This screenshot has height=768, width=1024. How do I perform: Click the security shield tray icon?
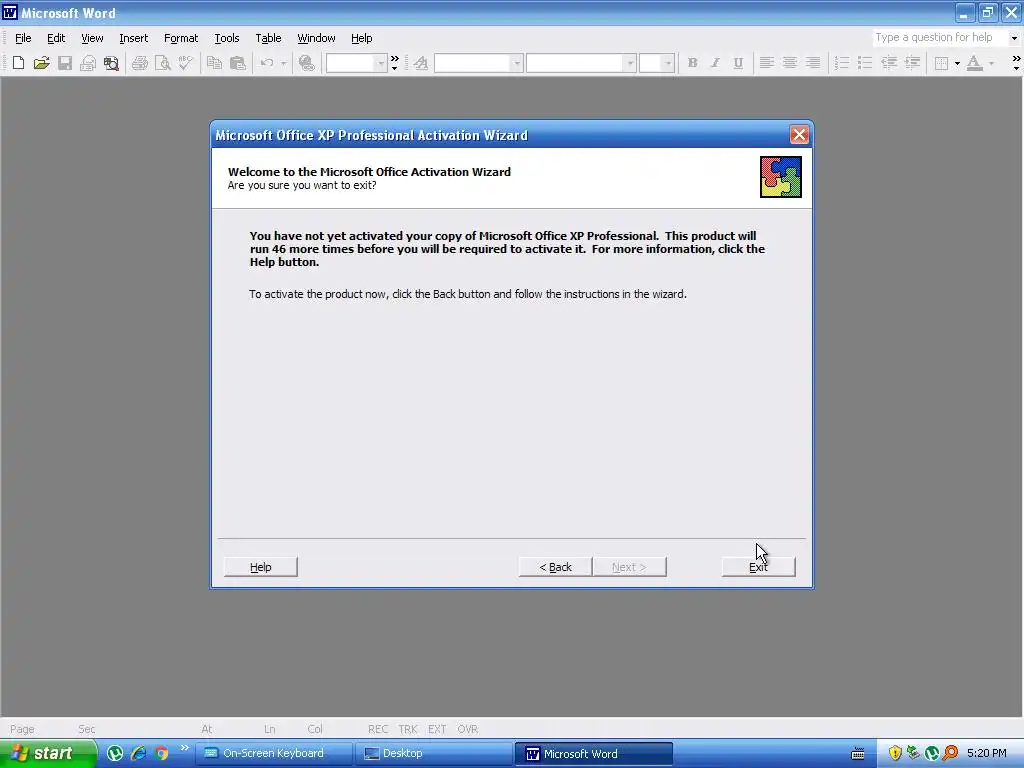click(x=895, y=754)
